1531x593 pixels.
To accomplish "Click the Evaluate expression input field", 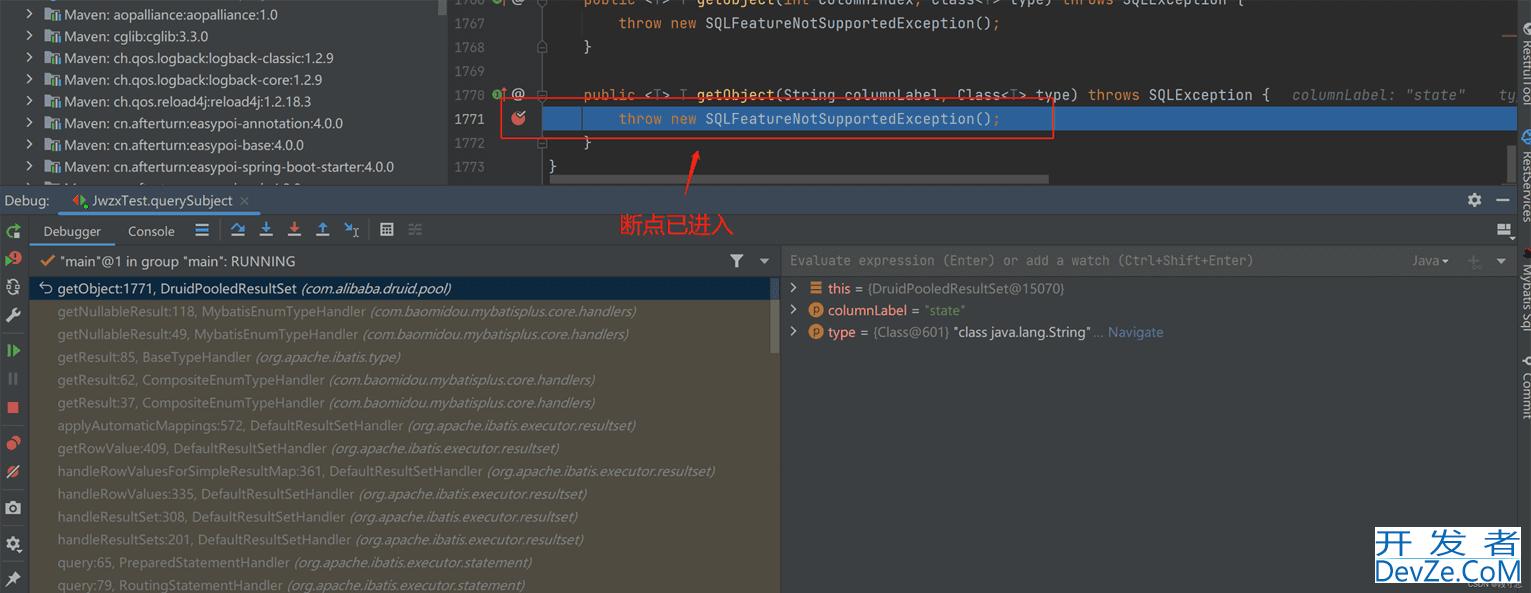I will click(1095, 261).
